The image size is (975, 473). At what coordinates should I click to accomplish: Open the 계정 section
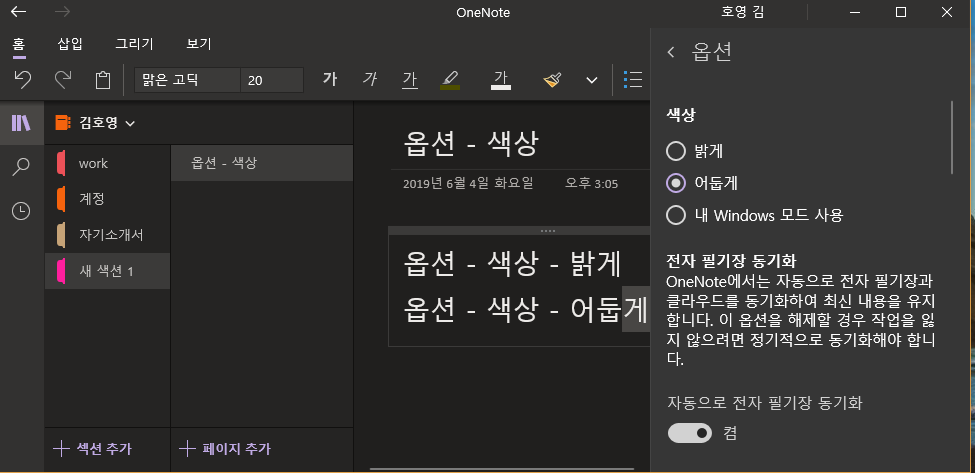coord(107,200)
